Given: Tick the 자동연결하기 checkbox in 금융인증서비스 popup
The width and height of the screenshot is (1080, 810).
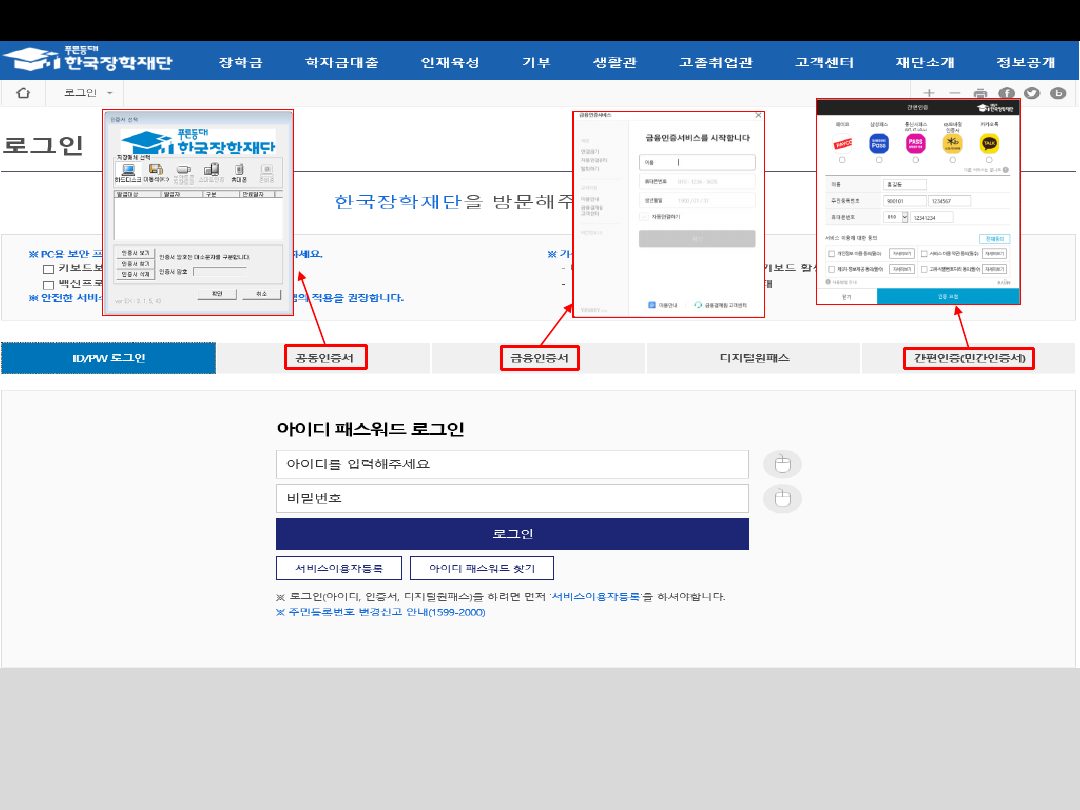Looking at the screenshot, I should tap(644, 217).
